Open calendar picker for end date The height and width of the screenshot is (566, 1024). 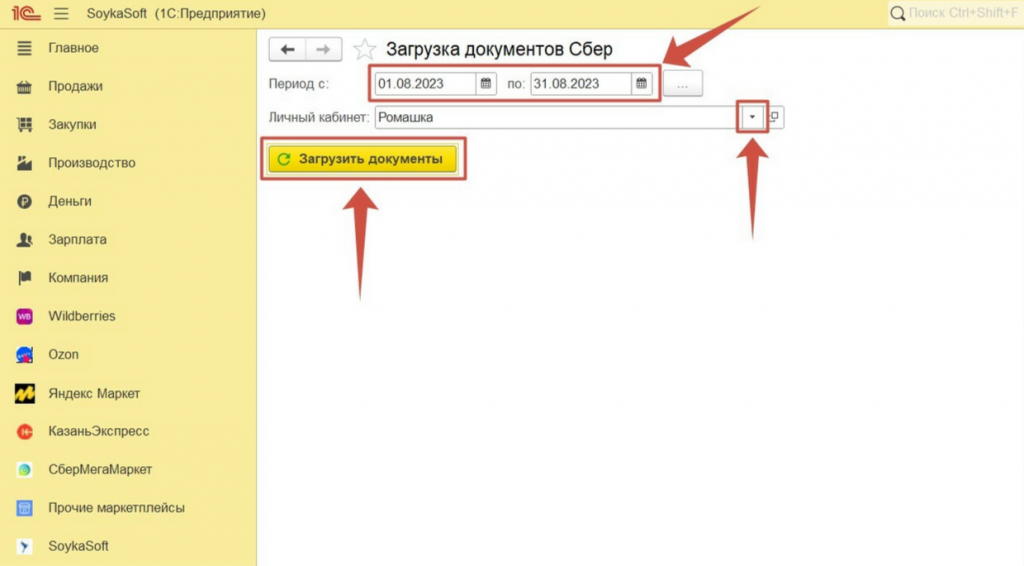click(642, 84)
